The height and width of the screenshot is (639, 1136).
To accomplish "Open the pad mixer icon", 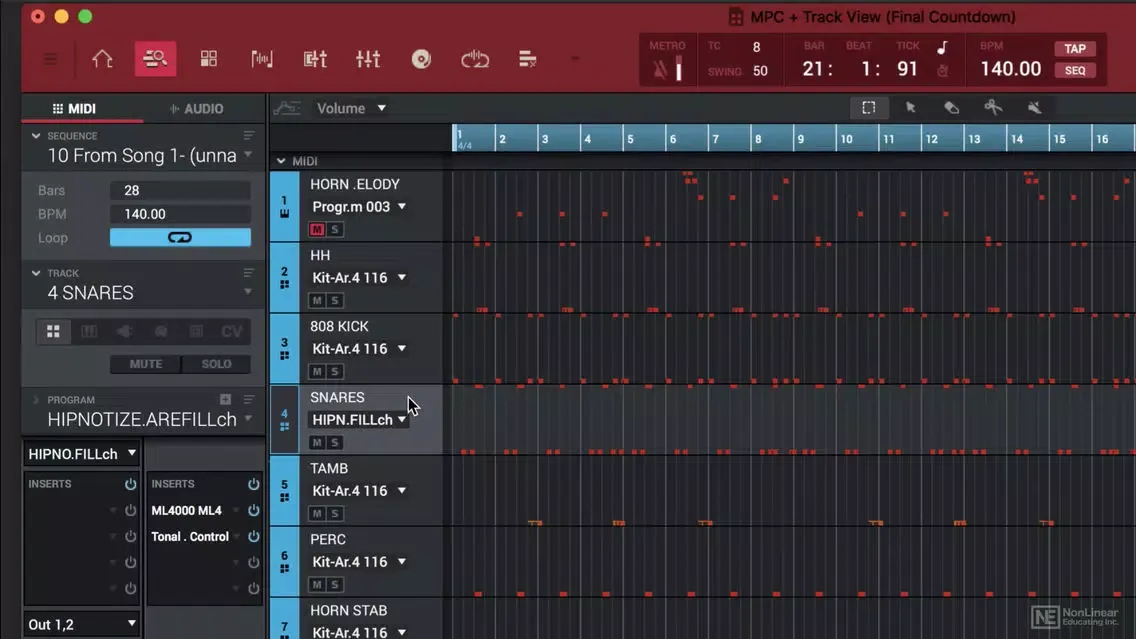I will (314, 59).
